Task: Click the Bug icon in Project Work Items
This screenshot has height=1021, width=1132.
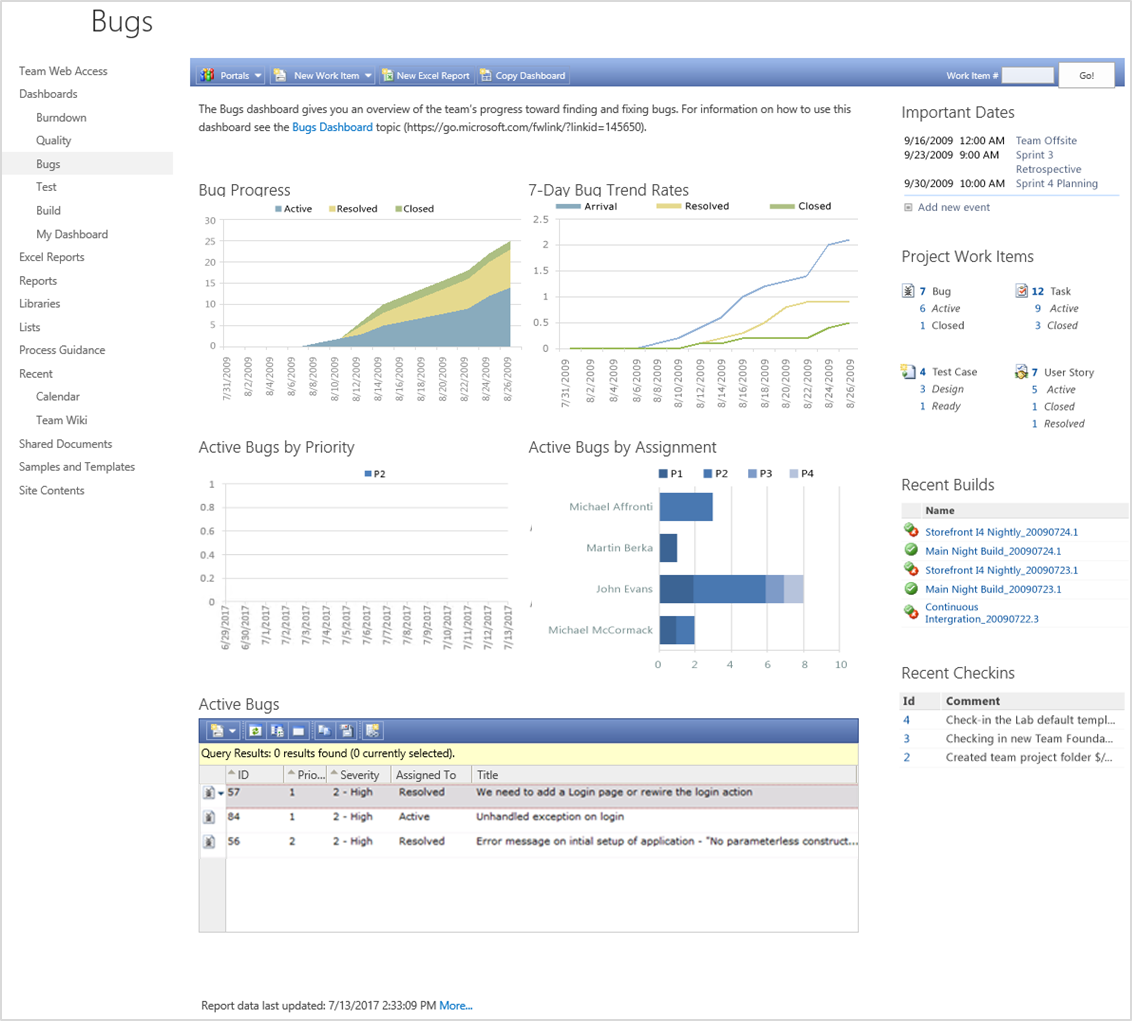Action: (909, 290)
